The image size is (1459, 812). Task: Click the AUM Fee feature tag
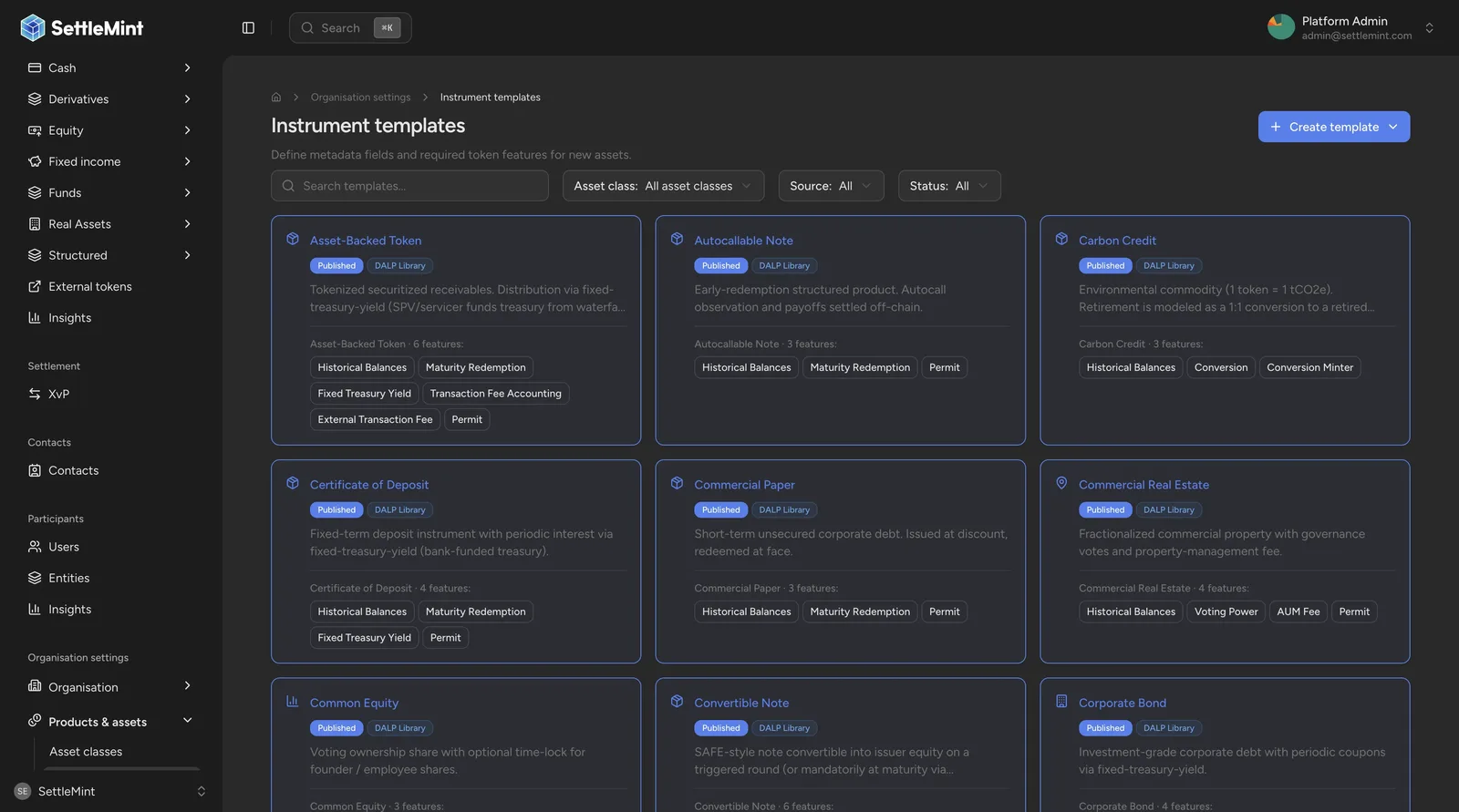tap(1298, 612)
